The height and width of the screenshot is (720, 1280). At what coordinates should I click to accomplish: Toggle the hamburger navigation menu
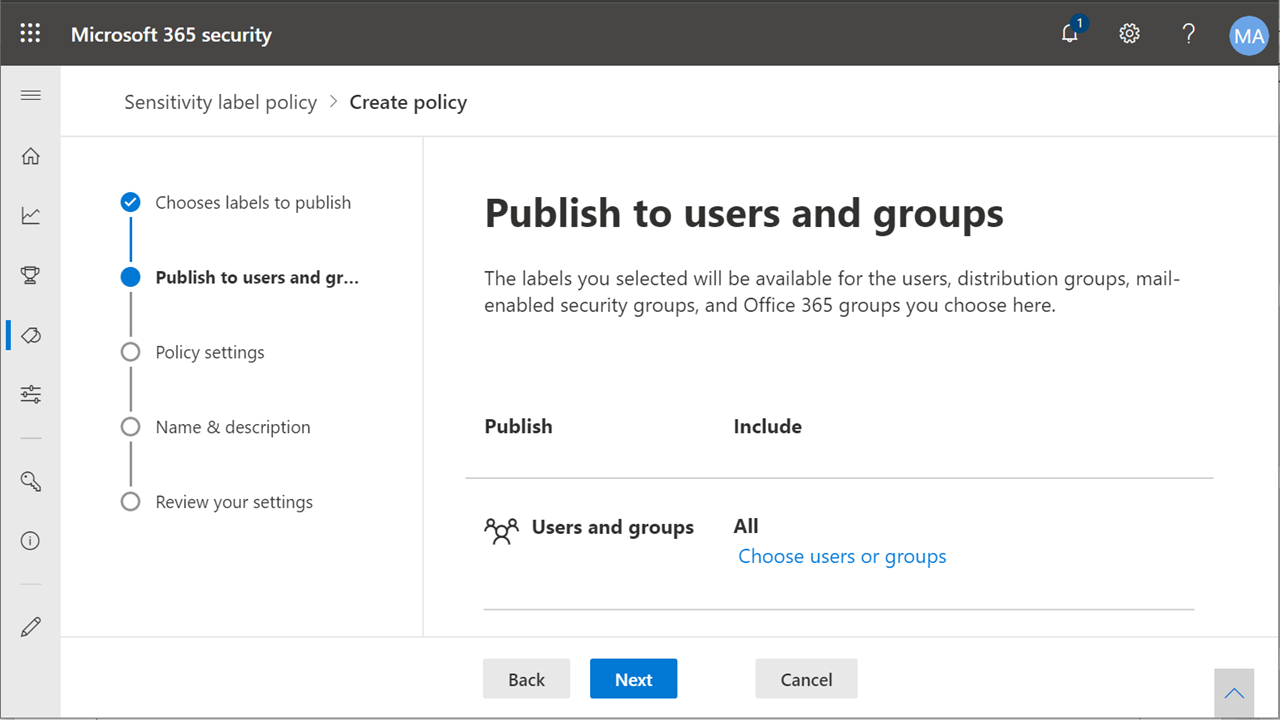pyautogui.click(x=31, y=95)
